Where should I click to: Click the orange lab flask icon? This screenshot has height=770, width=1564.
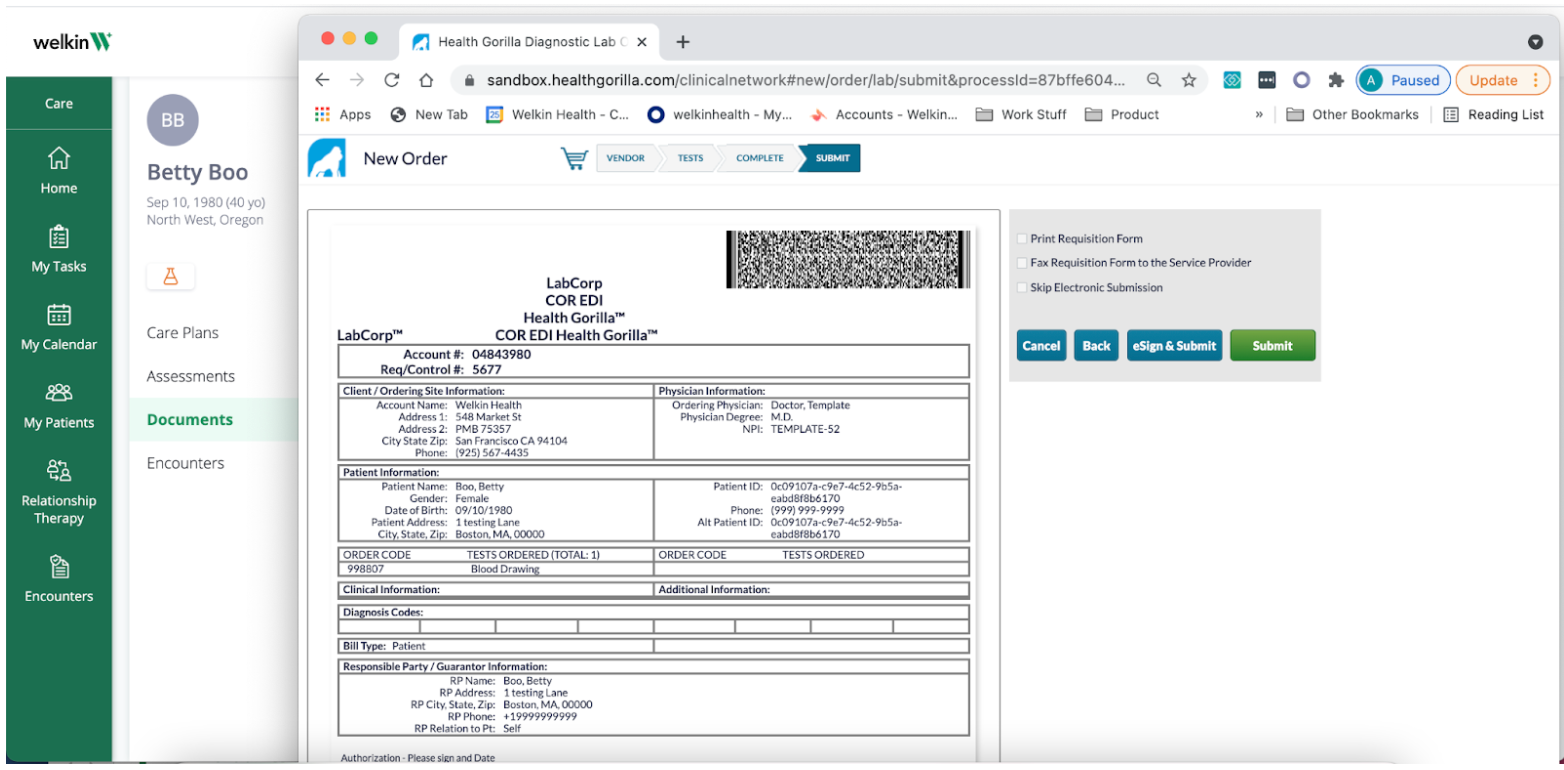click(x=170, y=277)
